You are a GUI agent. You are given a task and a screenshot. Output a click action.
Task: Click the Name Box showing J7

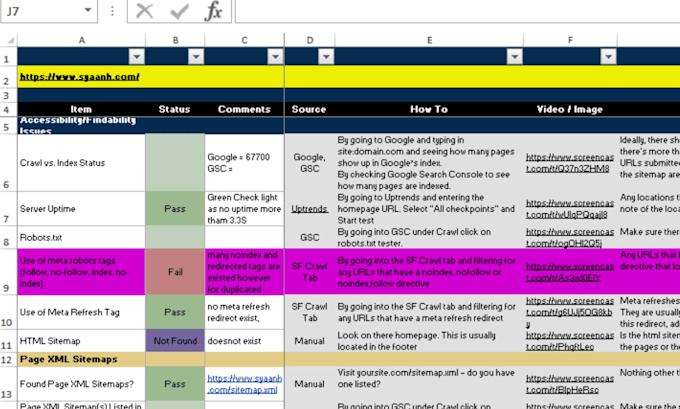pos(41,11)
